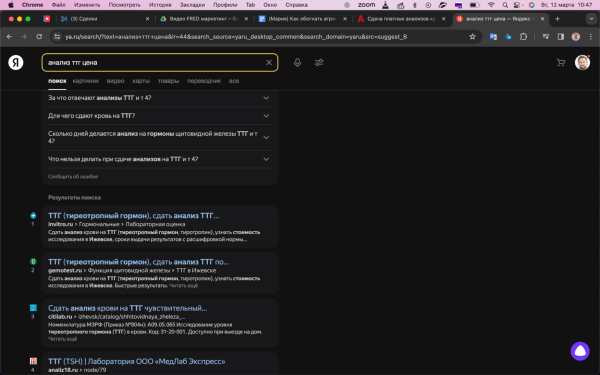This screenshot has width=600, height=375.
Task: Open Chrome three-dot menu
Action: pyautogui.click(x=590, y=37)
